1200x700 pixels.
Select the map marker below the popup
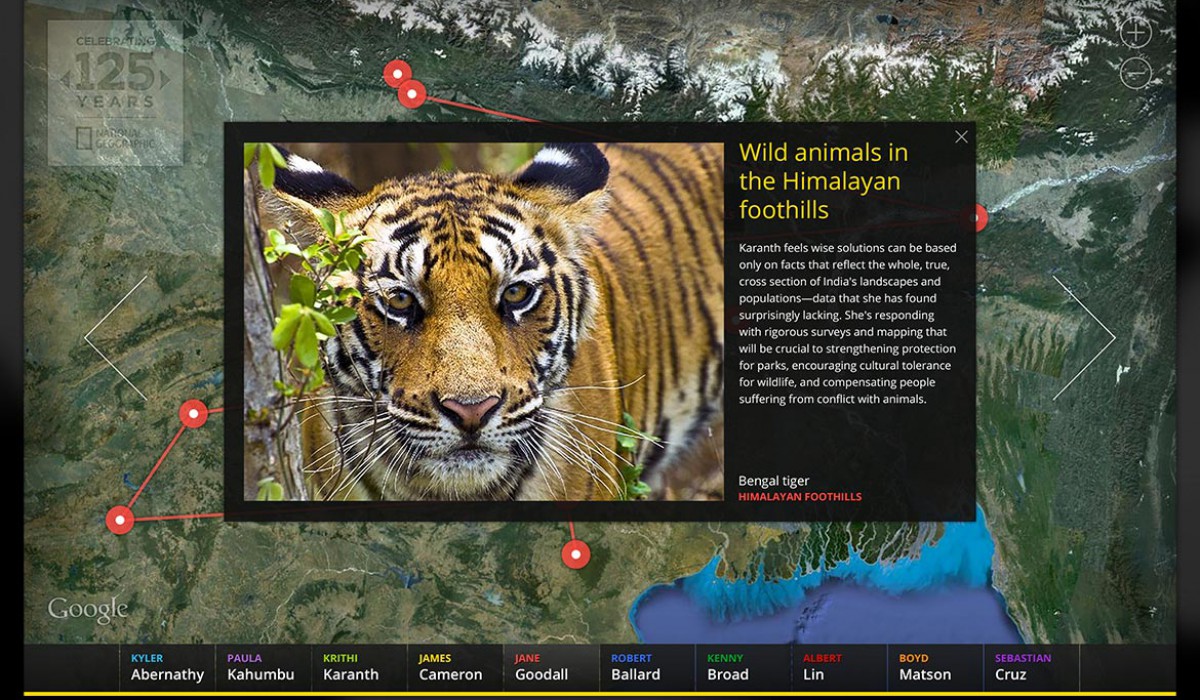(576, 554)
